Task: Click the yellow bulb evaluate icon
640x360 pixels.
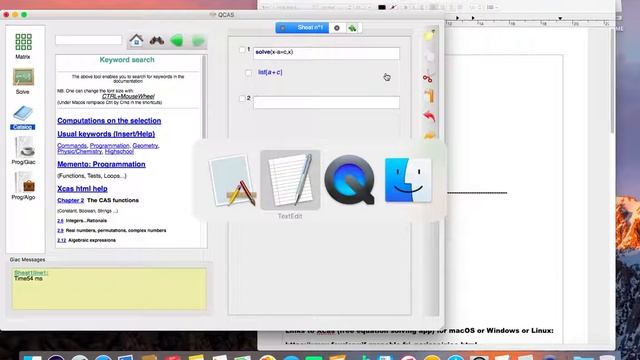Action: (x=428, y=36)
